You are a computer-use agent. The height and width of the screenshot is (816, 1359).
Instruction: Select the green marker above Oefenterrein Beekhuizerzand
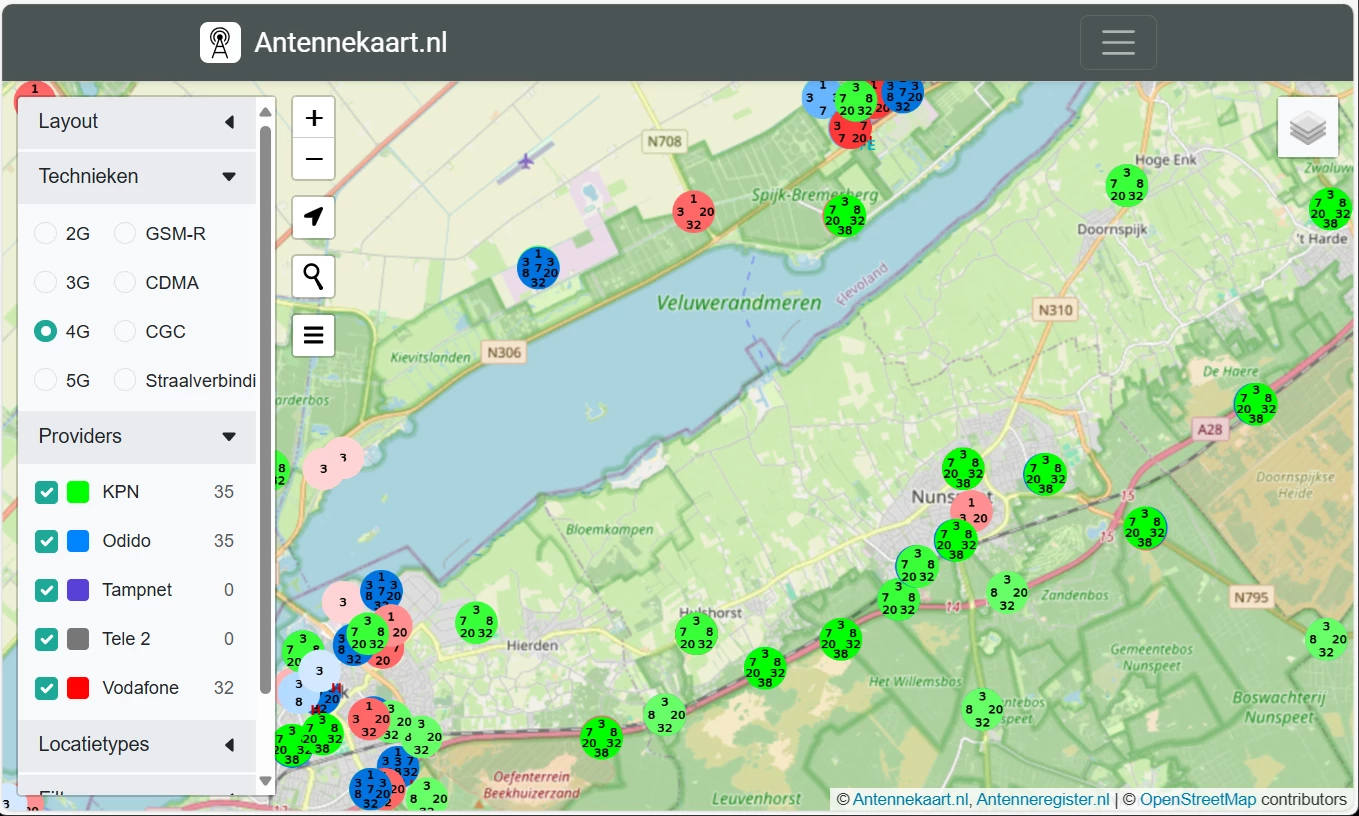pyautogui.click(x=601, y=739)
